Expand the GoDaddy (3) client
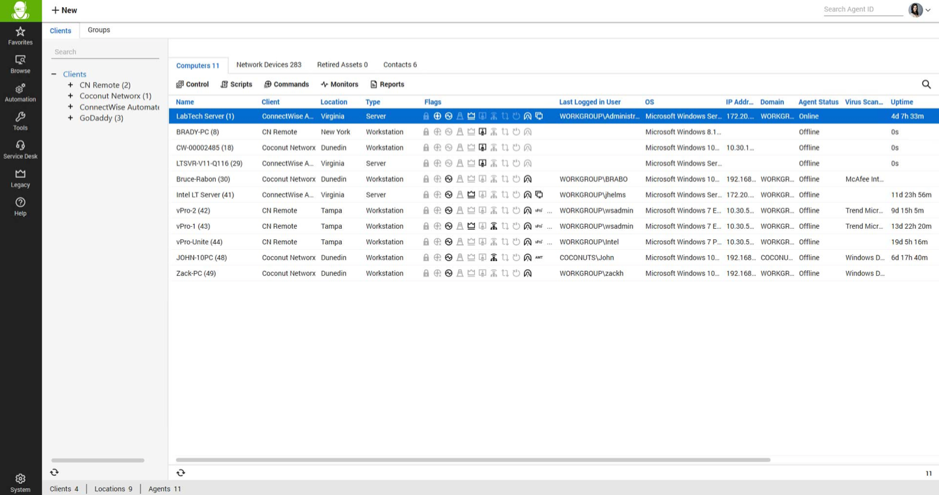This screenshot has height=495, width=939. pyautogui.click(x=70, y=118)
